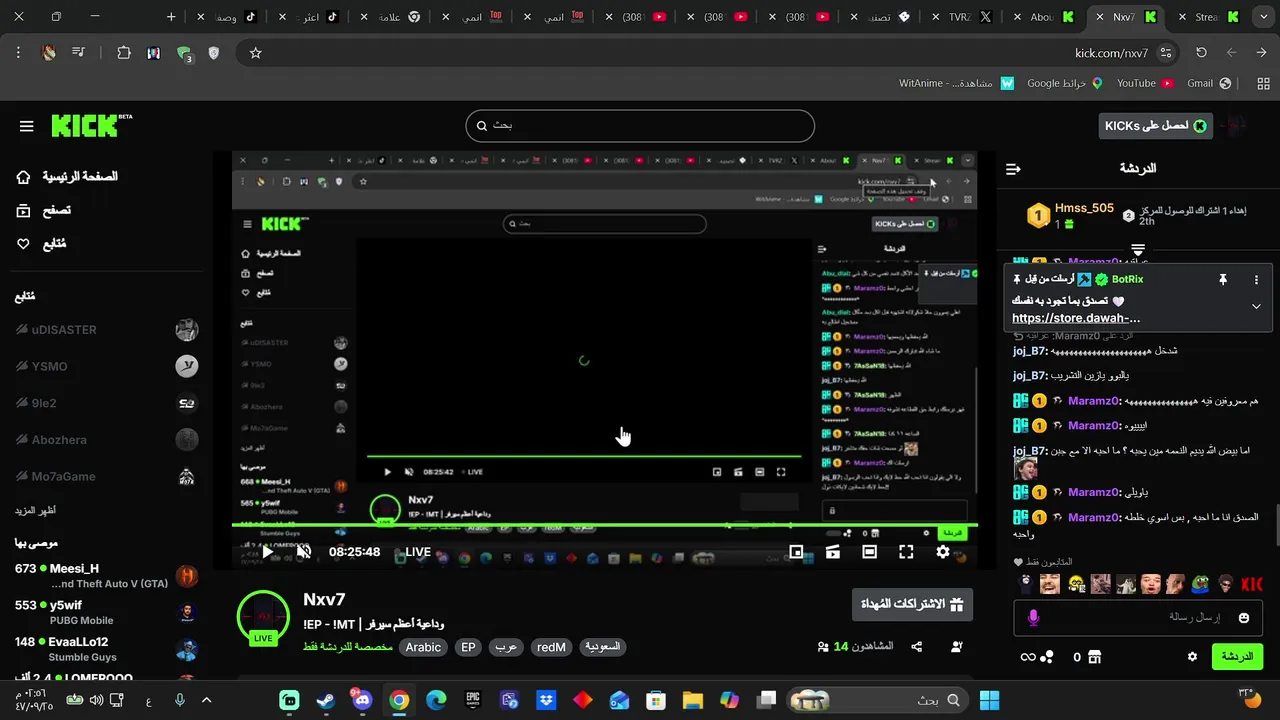Click the الاشتراكات المُهداة button
This screenshot has width=1280, height=720.
912,604
